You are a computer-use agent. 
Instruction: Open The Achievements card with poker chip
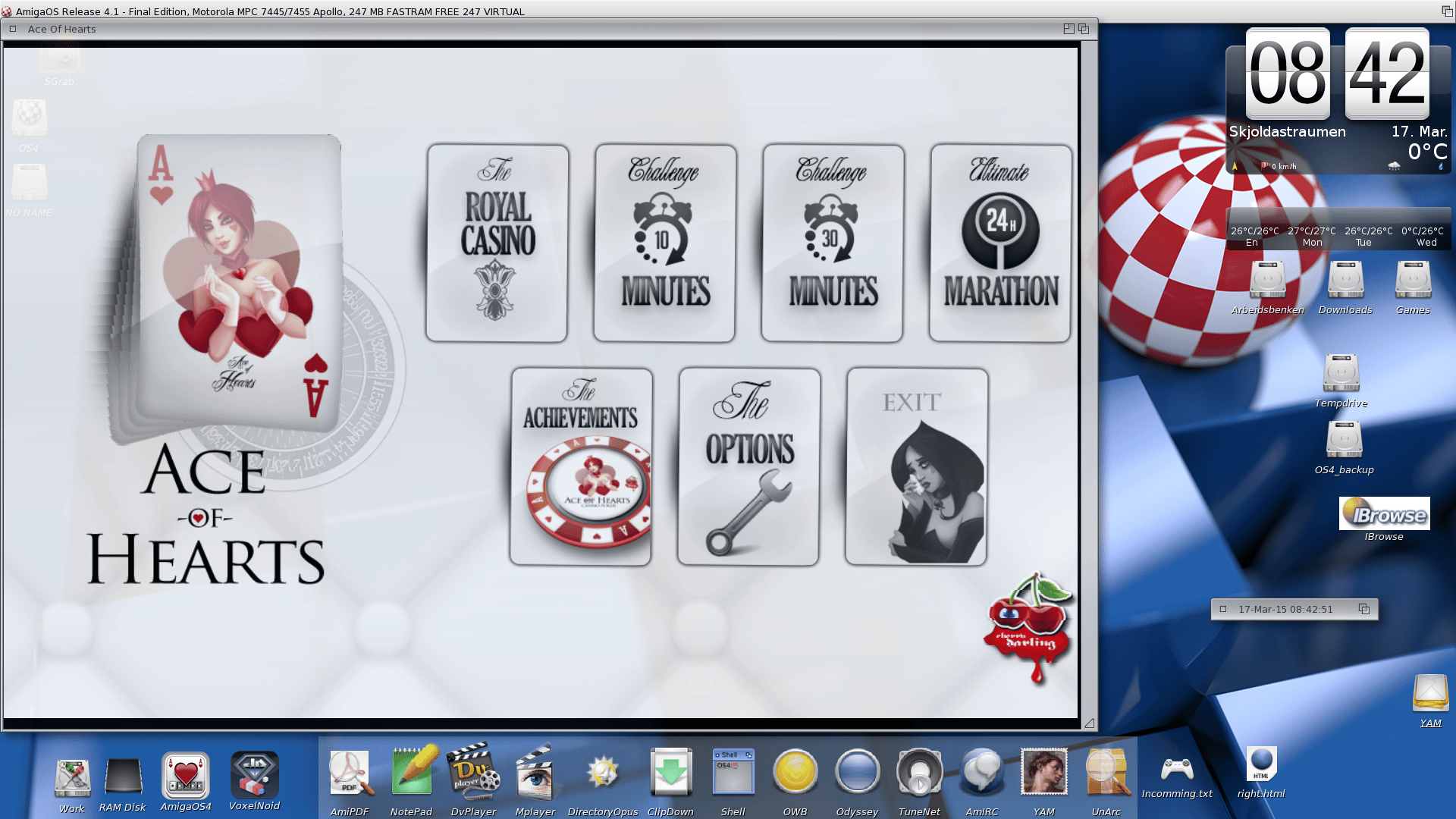click(581, 466)
